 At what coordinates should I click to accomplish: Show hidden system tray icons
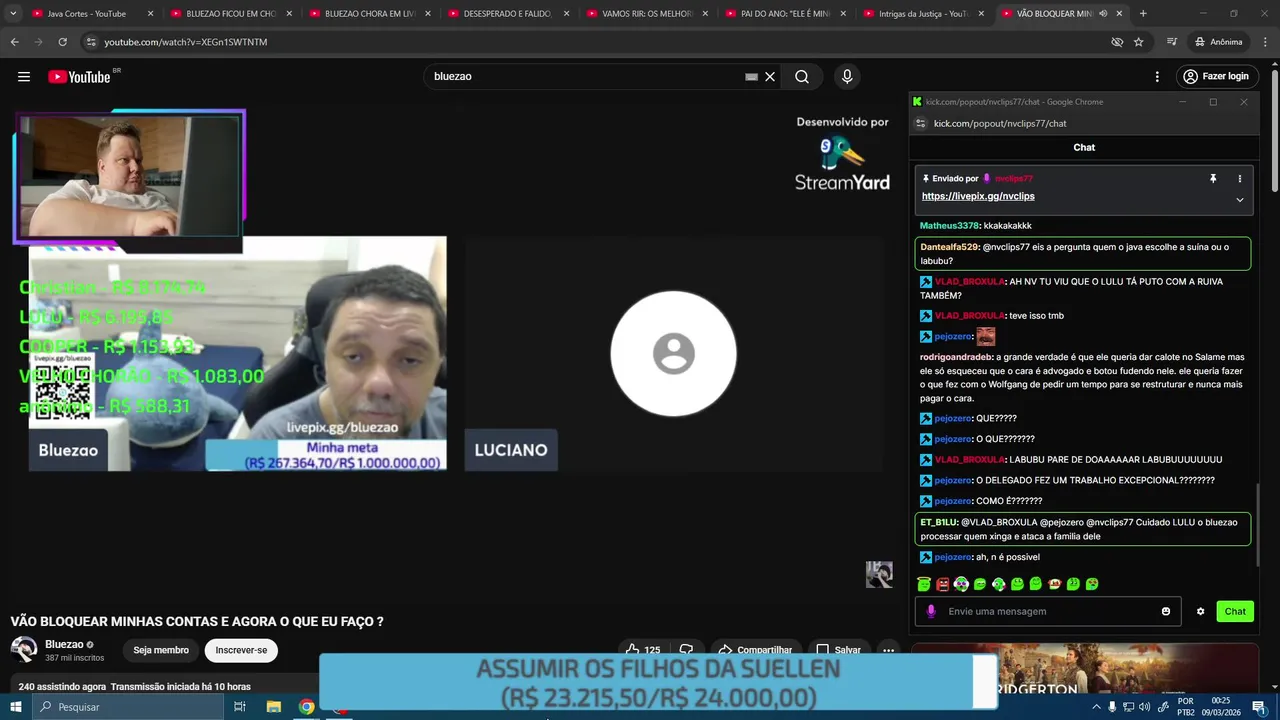coord(1096,707)
